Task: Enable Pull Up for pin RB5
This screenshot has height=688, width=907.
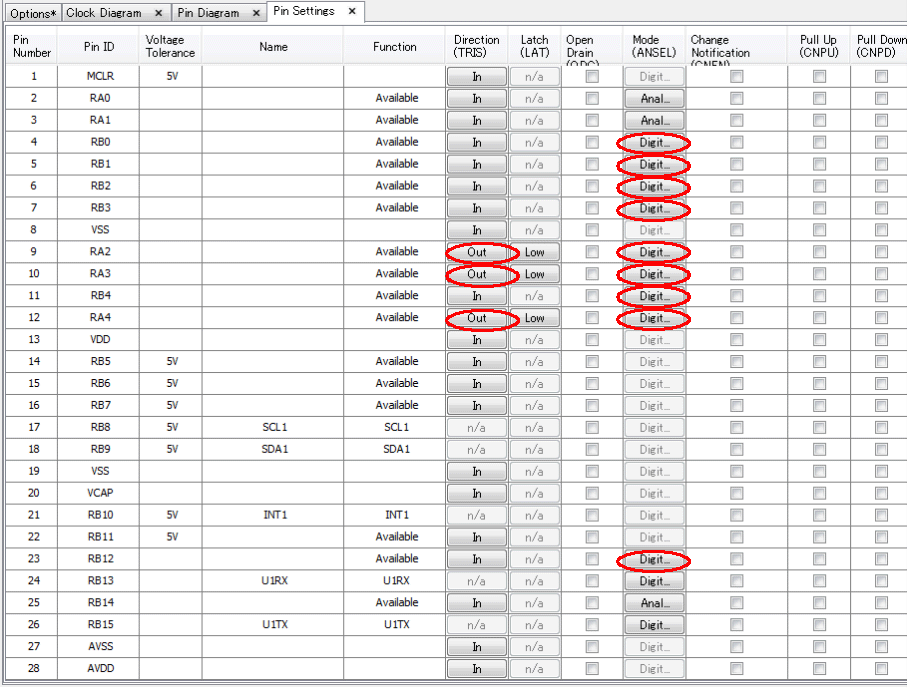Action: (819, 362)
